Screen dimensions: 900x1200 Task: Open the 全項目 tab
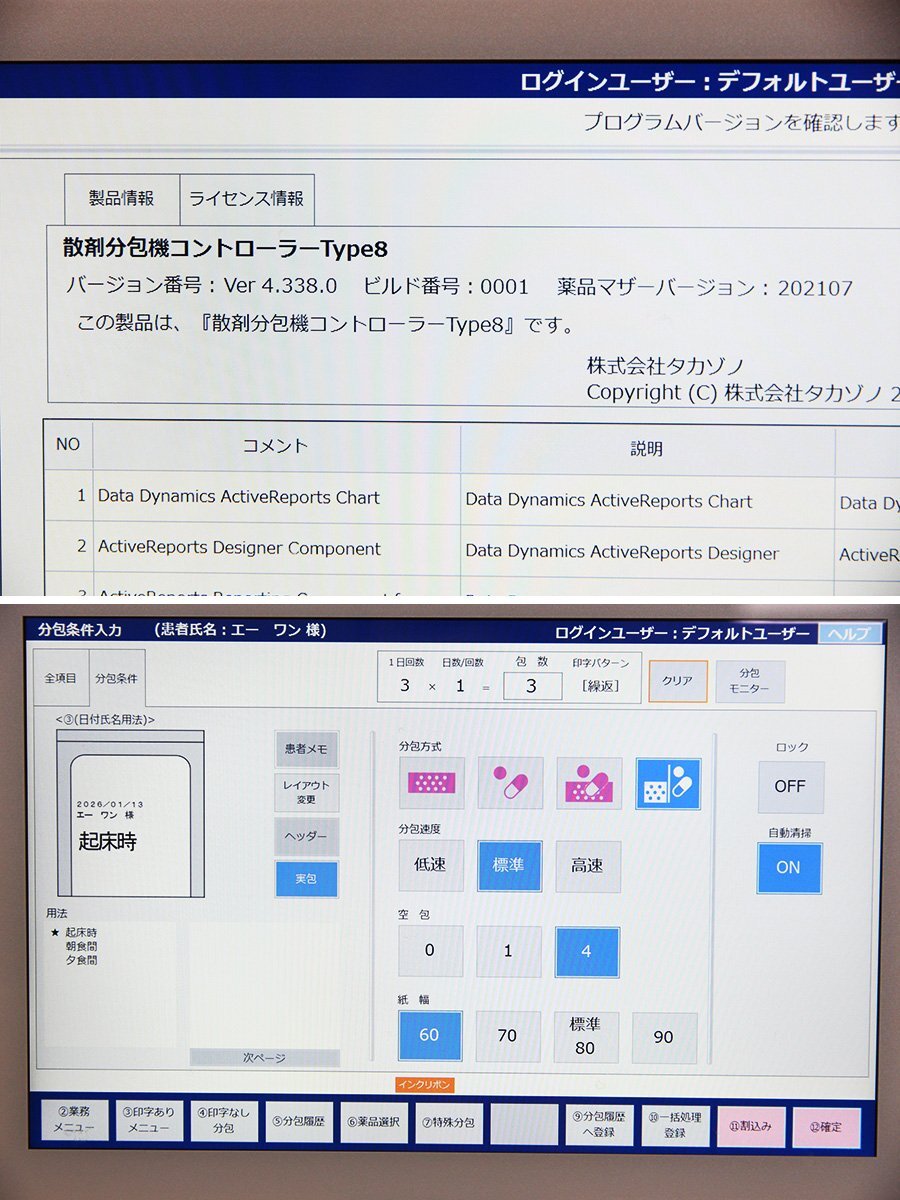(x=60, y=678)
